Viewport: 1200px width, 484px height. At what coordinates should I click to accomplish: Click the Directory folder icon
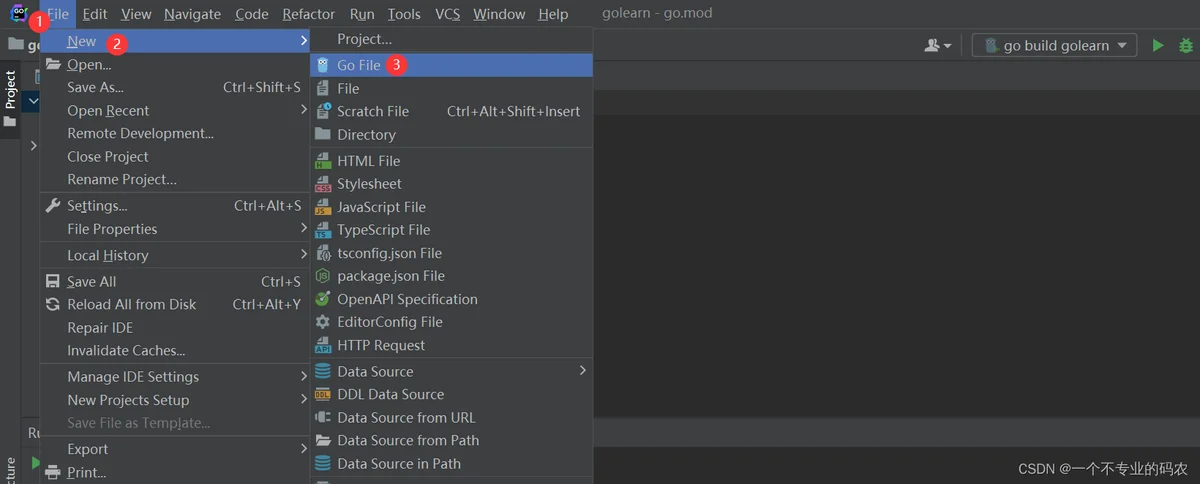[x=322, y=134]
